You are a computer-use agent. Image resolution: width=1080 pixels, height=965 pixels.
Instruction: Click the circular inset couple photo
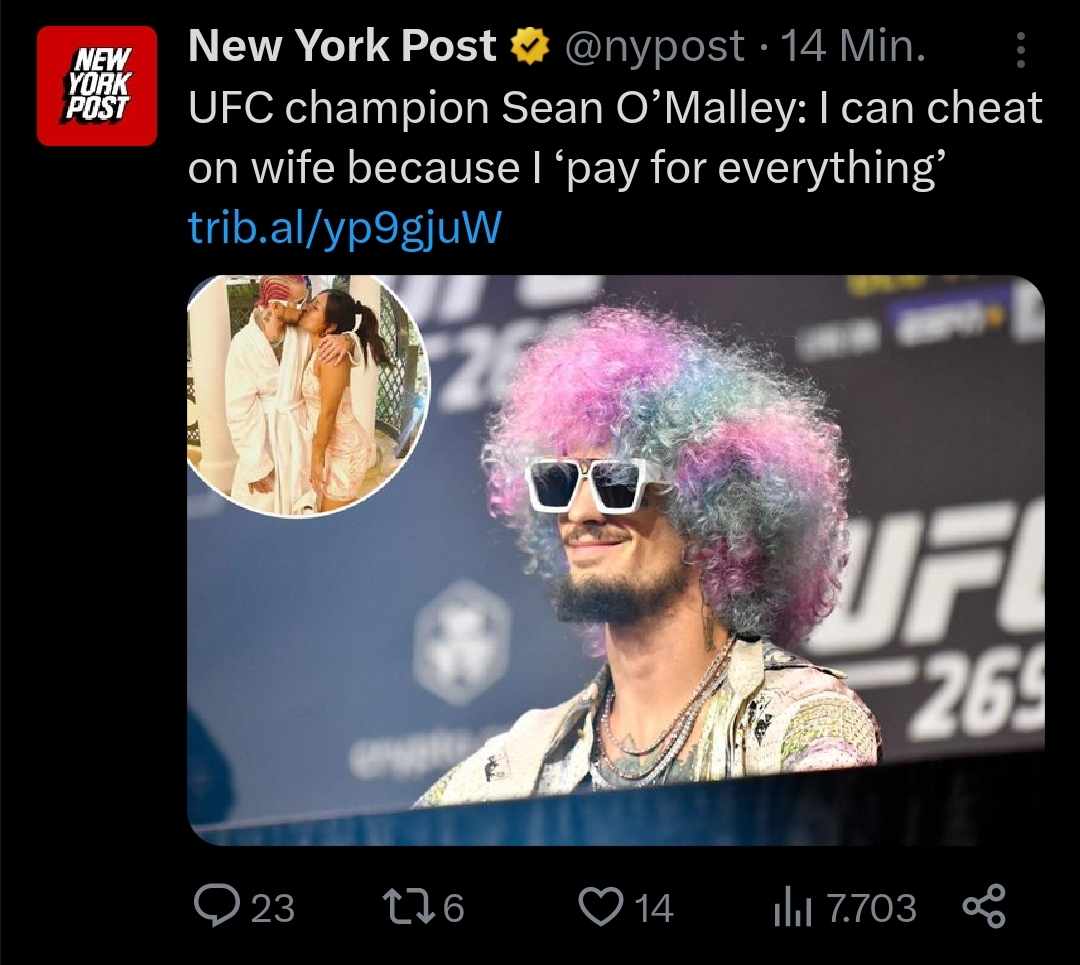click(308, 395)
